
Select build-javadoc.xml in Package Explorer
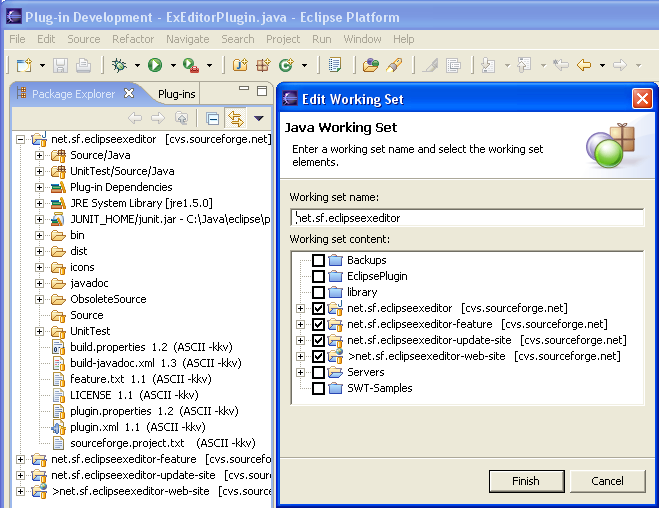[x=146, y=363]
